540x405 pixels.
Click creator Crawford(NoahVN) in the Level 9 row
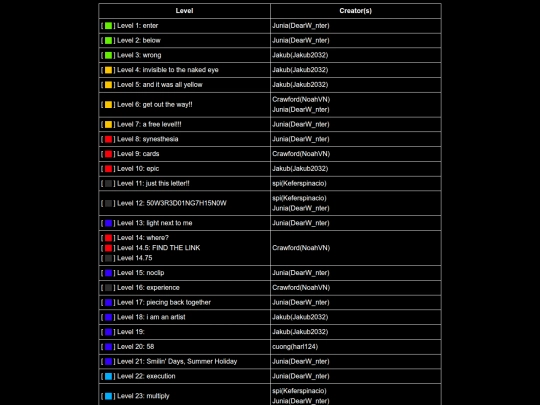301,154
